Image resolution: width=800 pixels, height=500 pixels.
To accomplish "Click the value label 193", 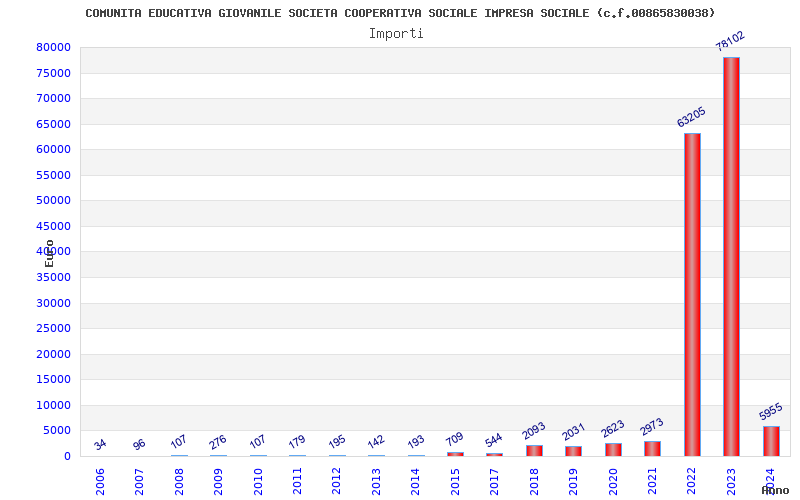I will pos(416,441).
